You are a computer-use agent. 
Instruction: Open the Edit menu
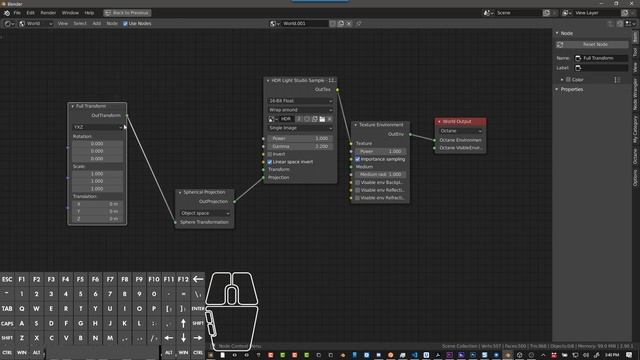point(31,13)
